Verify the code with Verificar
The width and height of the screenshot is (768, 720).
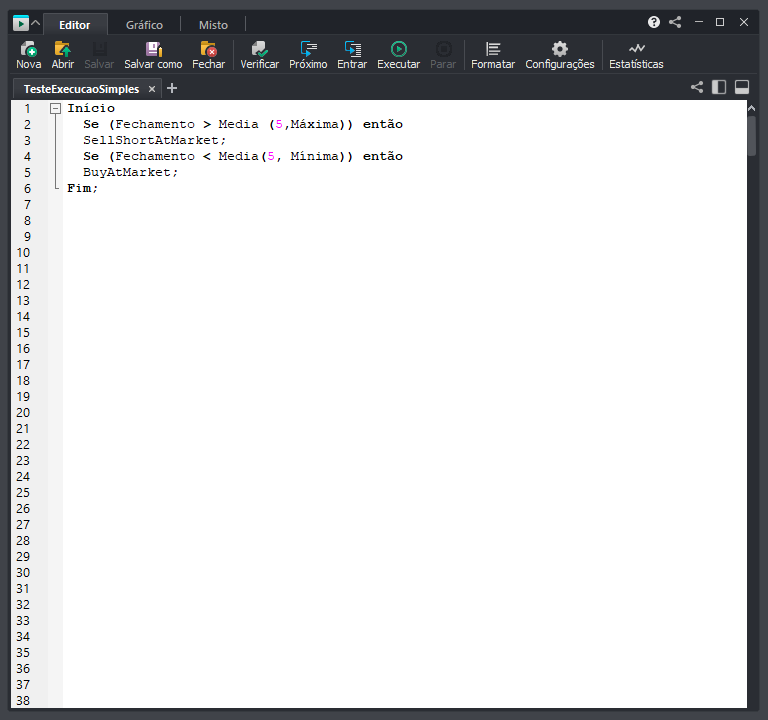pyautogui.click(x=260, y=55)
